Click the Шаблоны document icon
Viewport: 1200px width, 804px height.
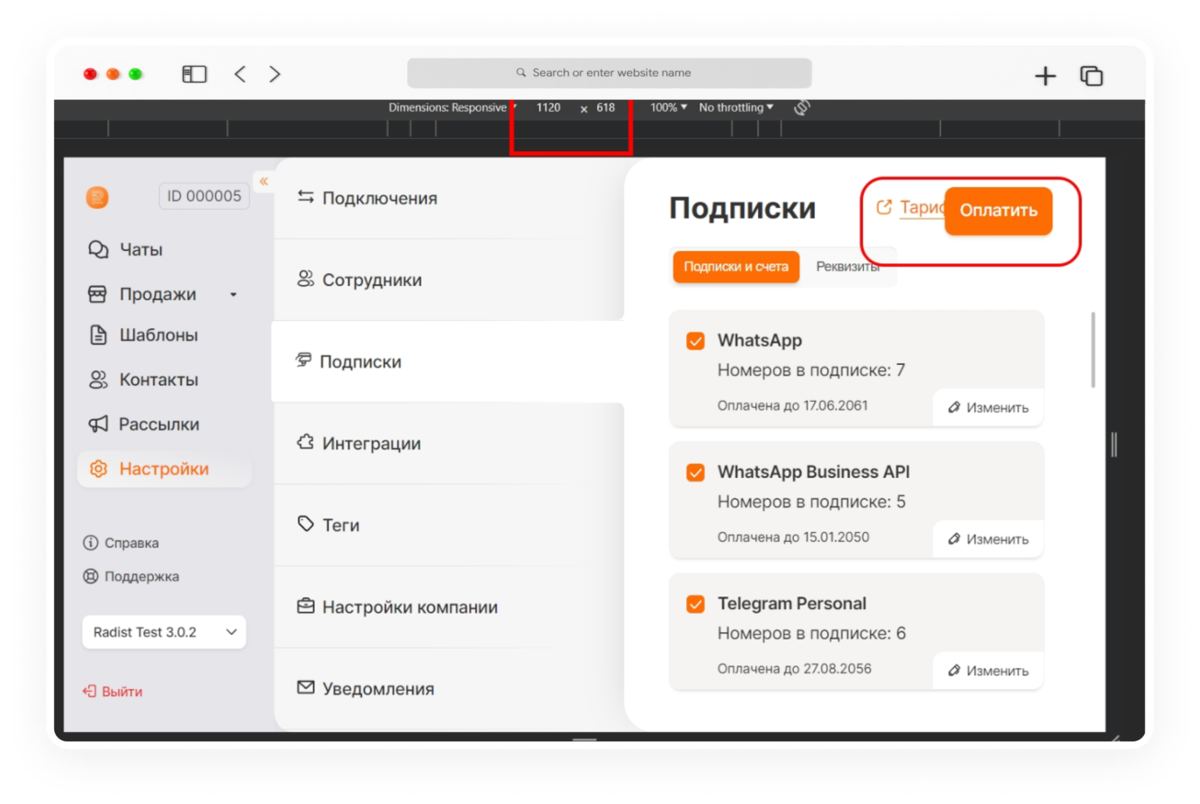[x=98, y=335]
